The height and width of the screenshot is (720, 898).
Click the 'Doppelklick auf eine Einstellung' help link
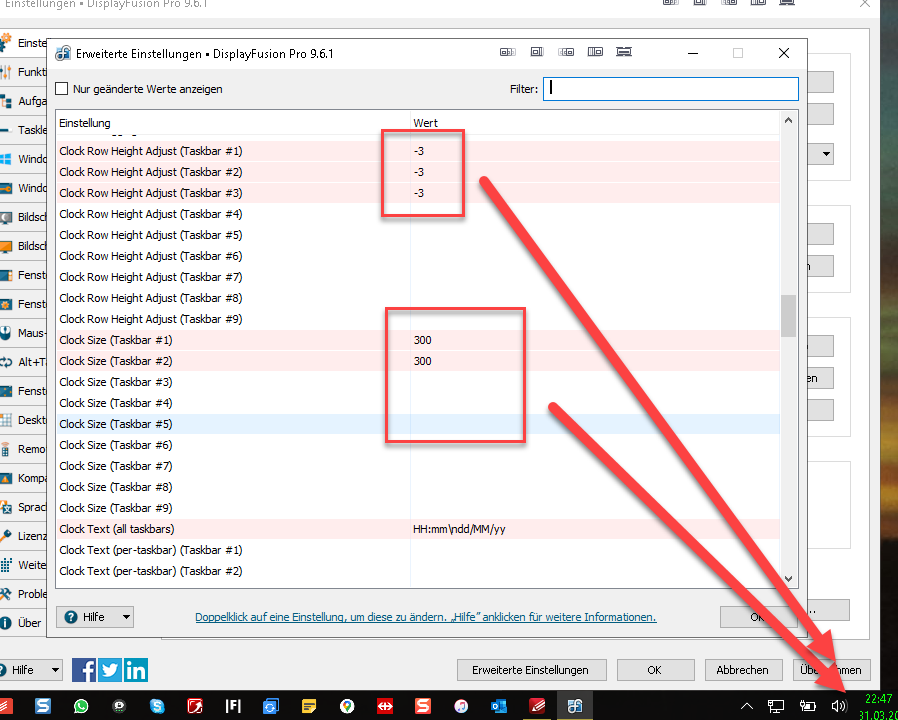coord(425,617)
